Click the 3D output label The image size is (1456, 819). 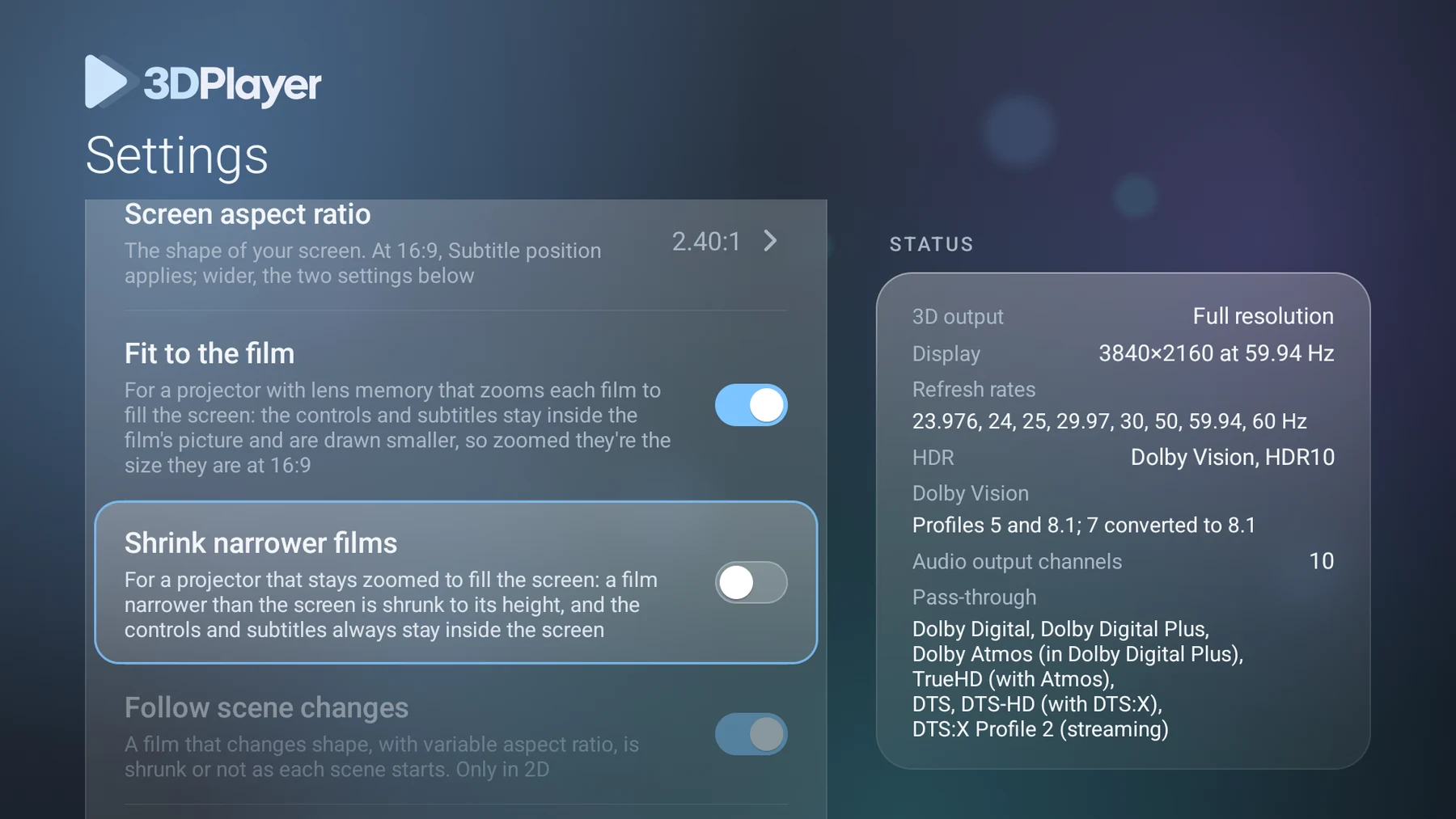tap(958, 317)
